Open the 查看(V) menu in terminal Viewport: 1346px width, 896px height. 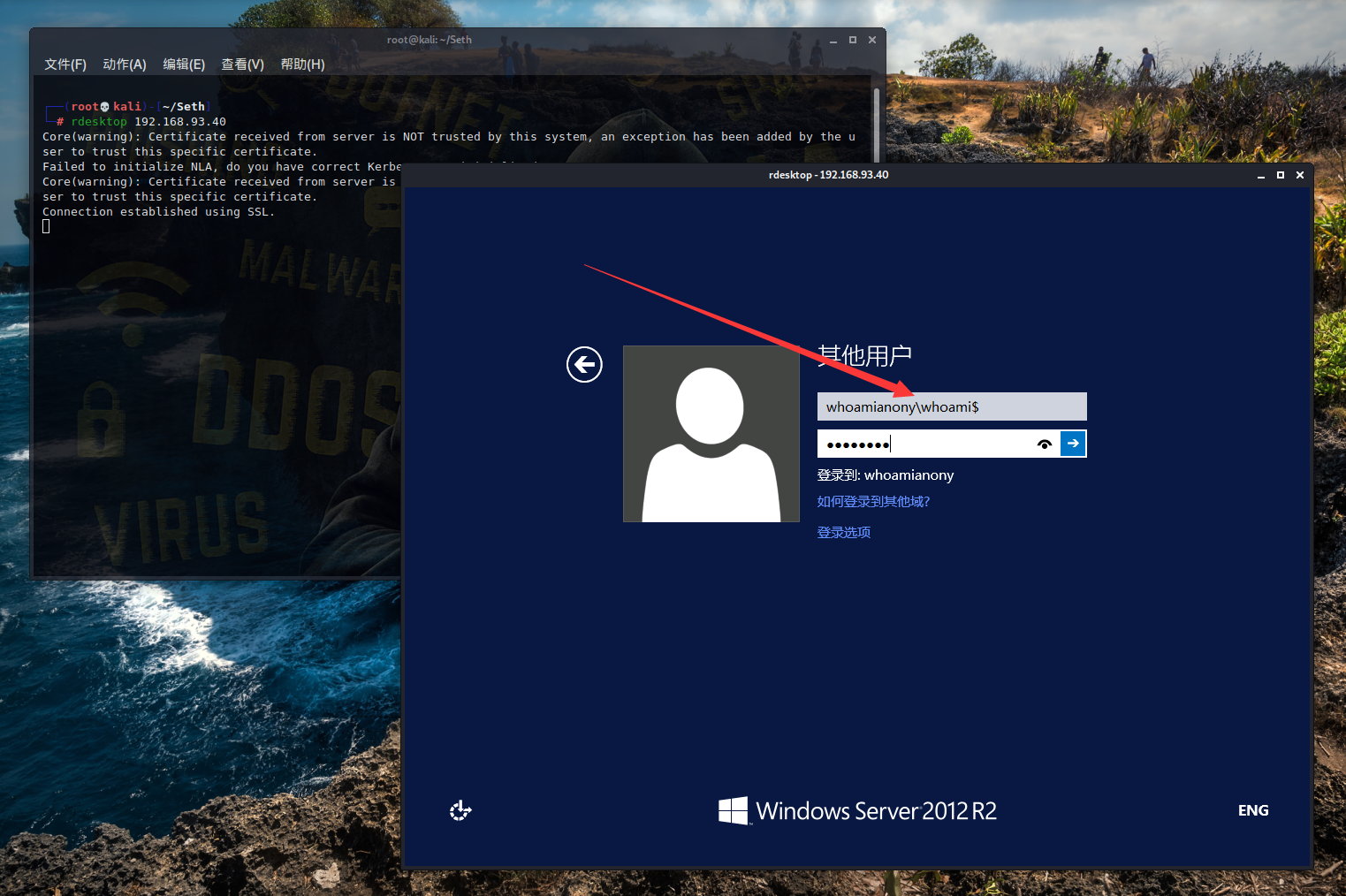242,65
